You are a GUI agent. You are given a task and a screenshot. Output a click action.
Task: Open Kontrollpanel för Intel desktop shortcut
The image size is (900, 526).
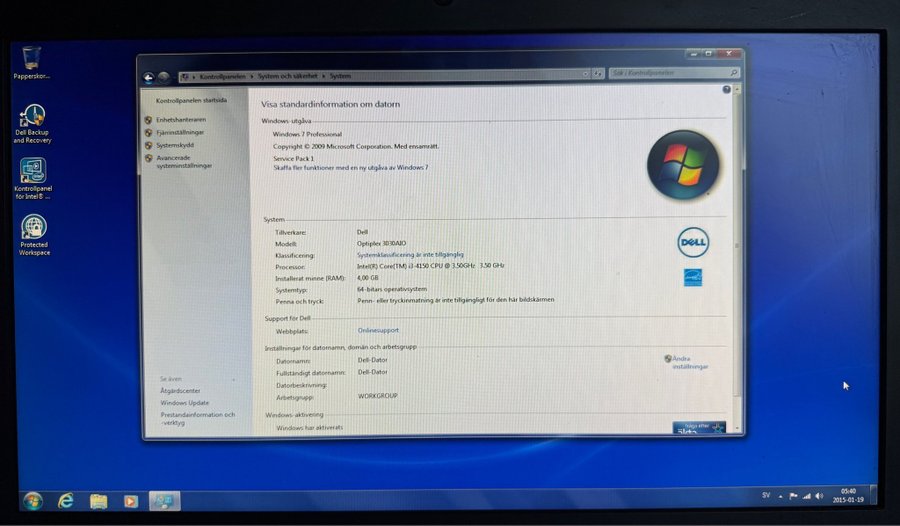[33, 179]
